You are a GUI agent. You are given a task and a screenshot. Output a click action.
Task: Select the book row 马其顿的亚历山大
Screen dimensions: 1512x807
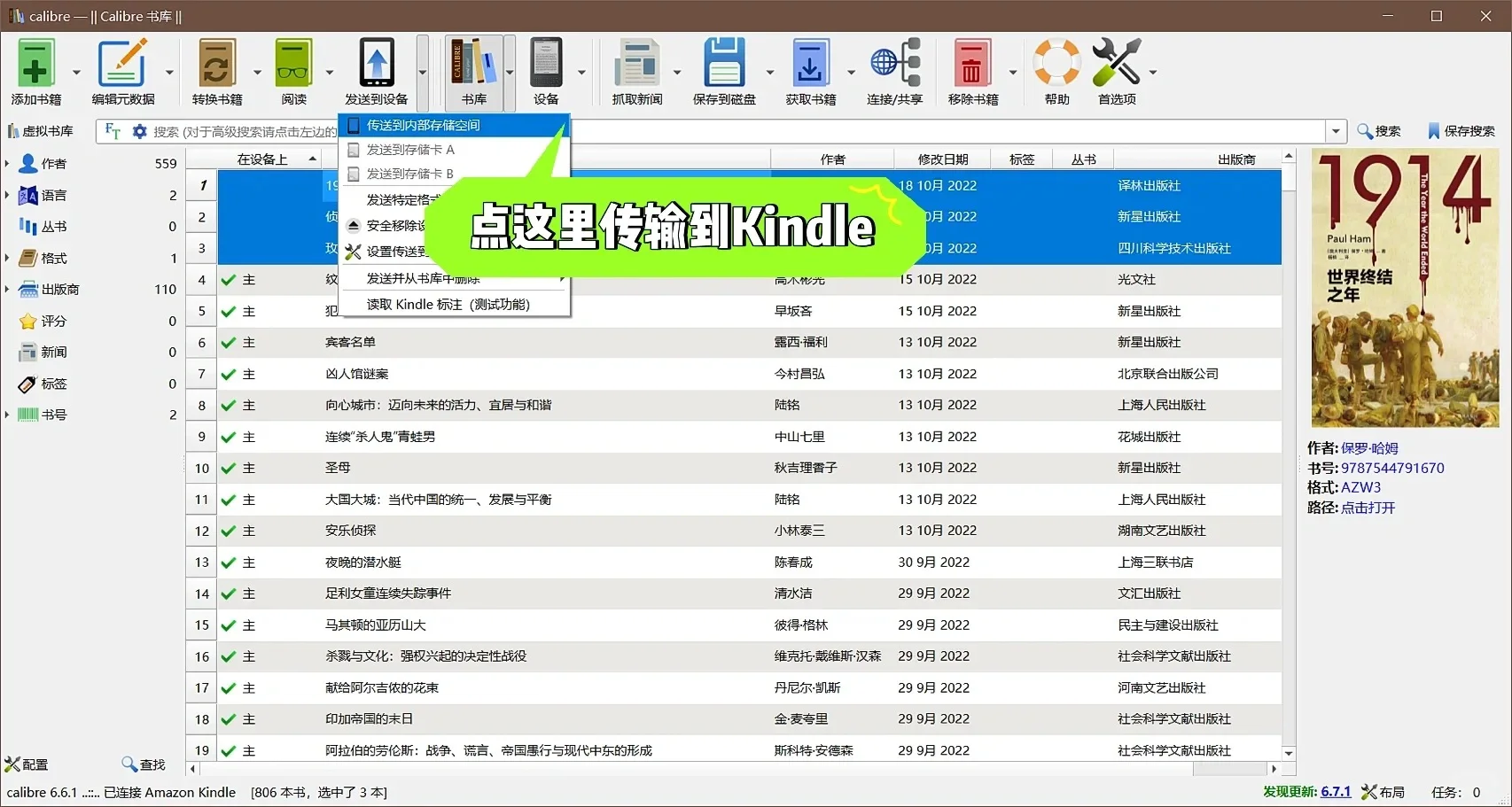click(x=734, y=625)
